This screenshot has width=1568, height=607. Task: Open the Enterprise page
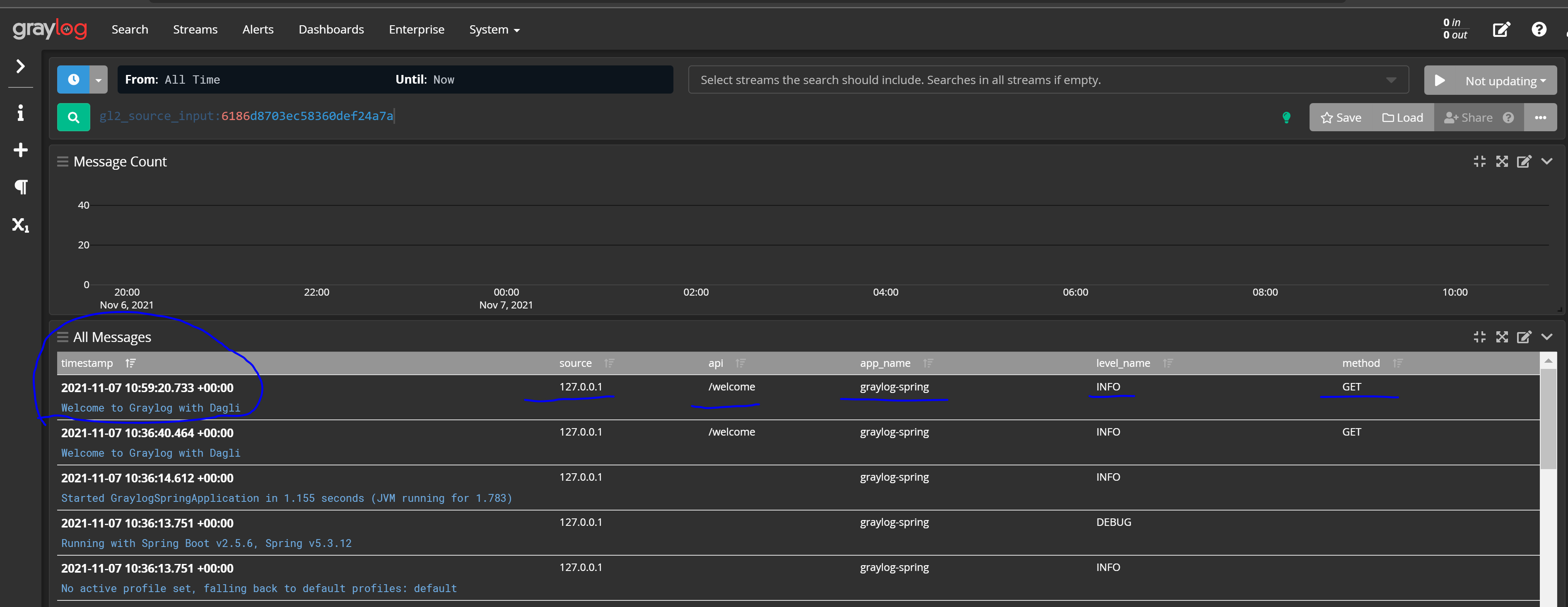tap(416, 29)
